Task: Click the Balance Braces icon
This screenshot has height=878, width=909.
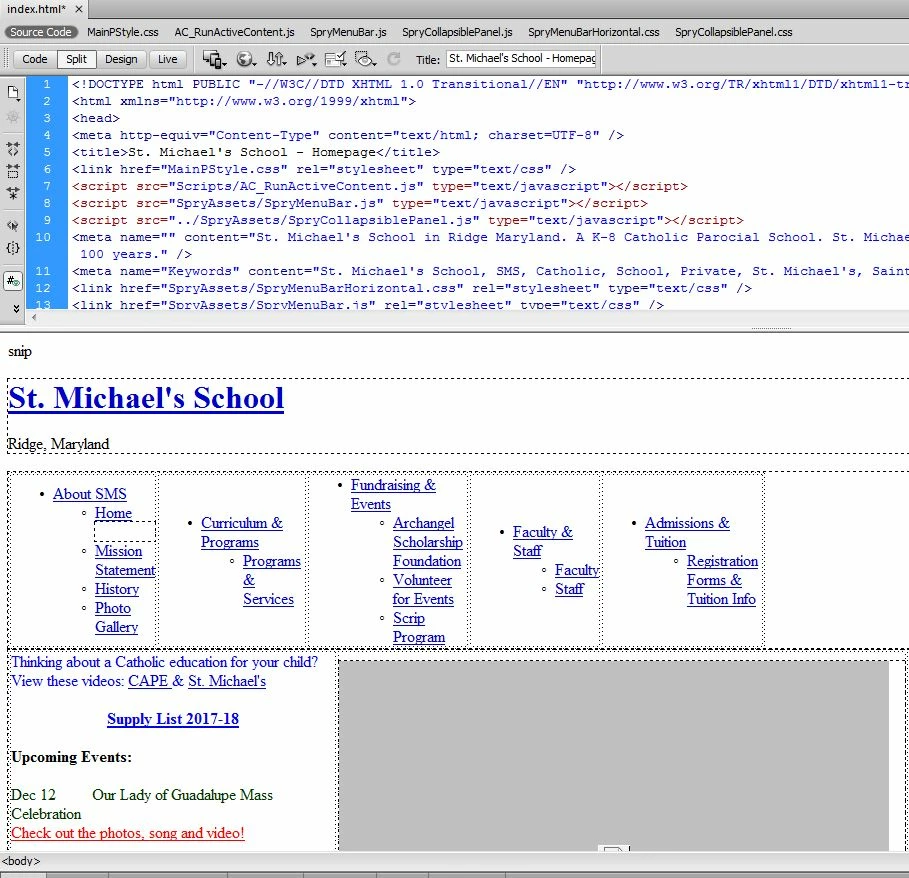Action: [x=13, y=248]
